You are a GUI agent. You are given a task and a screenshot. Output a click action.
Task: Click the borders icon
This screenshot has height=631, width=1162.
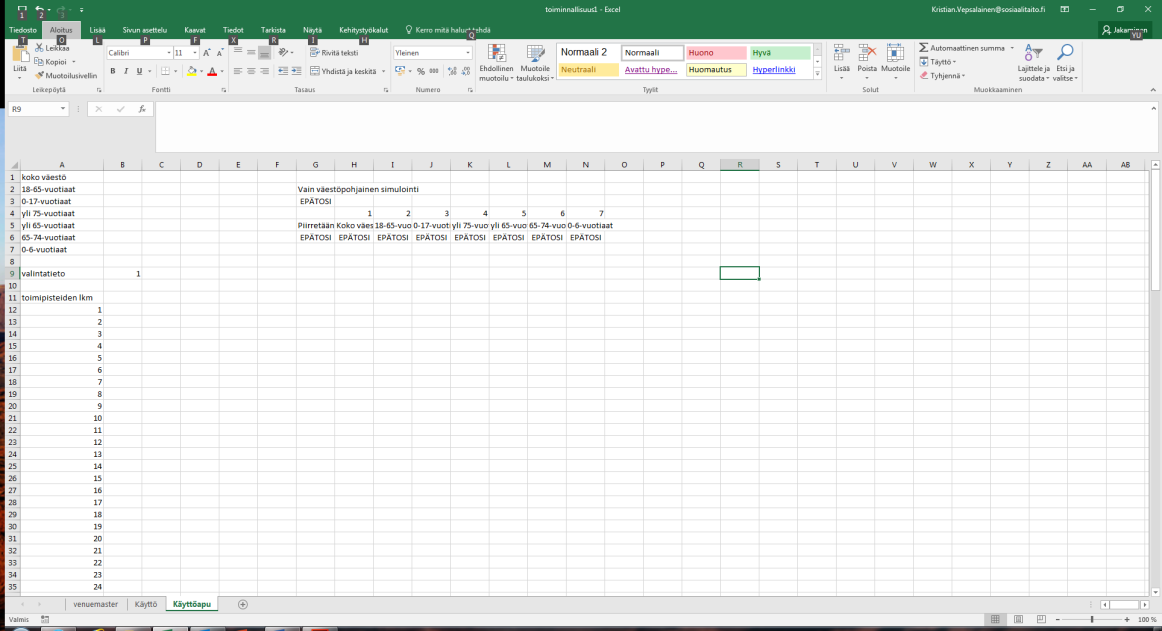(x=165, y=71)
